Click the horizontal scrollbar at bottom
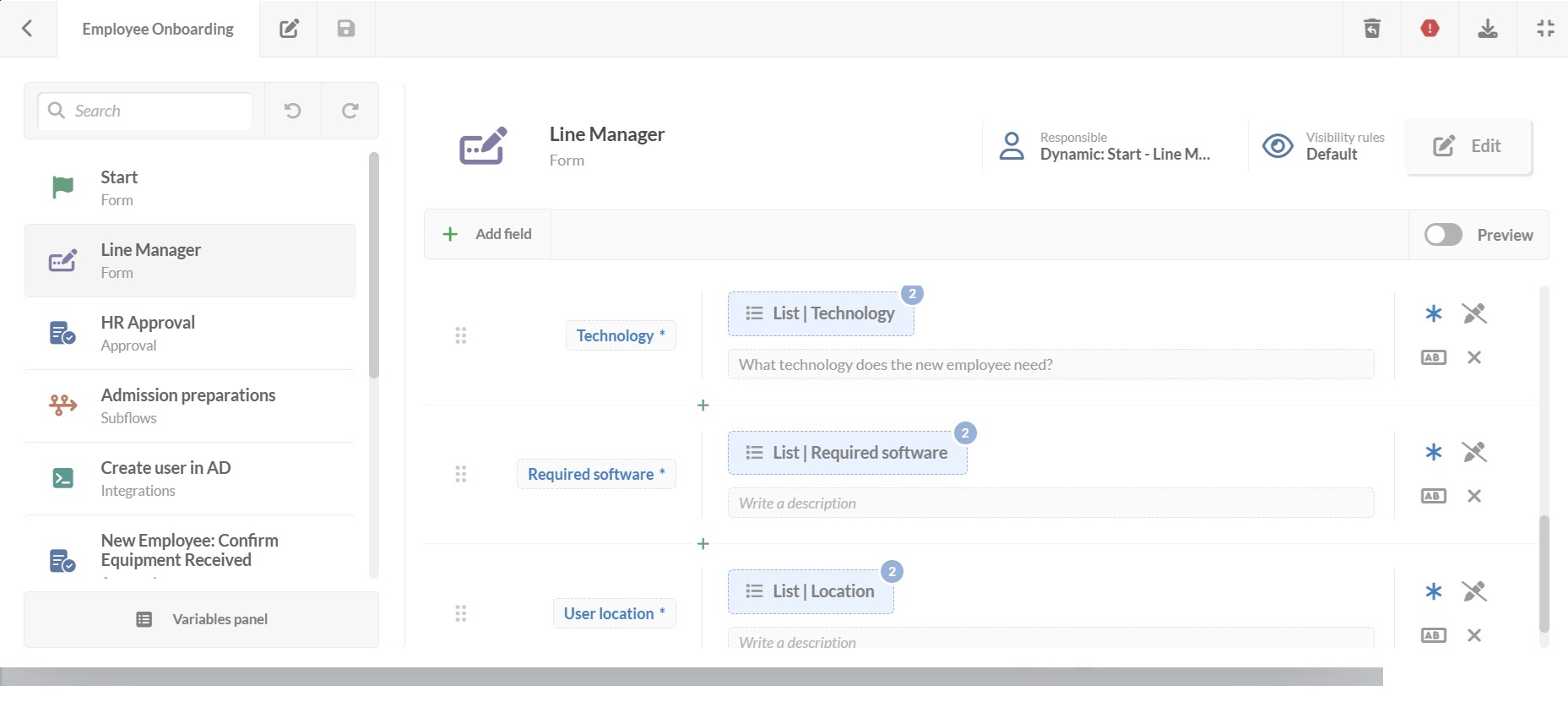 692,677
